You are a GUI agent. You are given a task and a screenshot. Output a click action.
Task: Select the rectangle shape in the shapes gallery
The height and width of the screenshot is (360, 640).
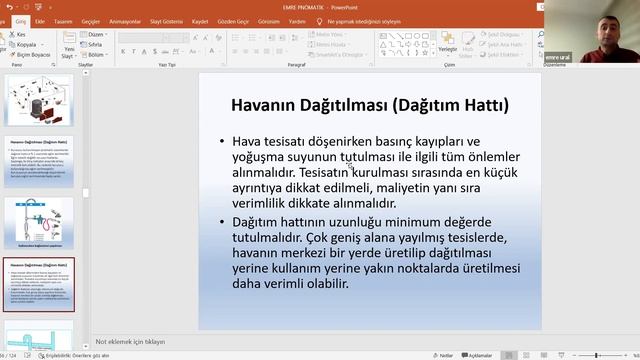pyautogui.click(x=408, y=36)
